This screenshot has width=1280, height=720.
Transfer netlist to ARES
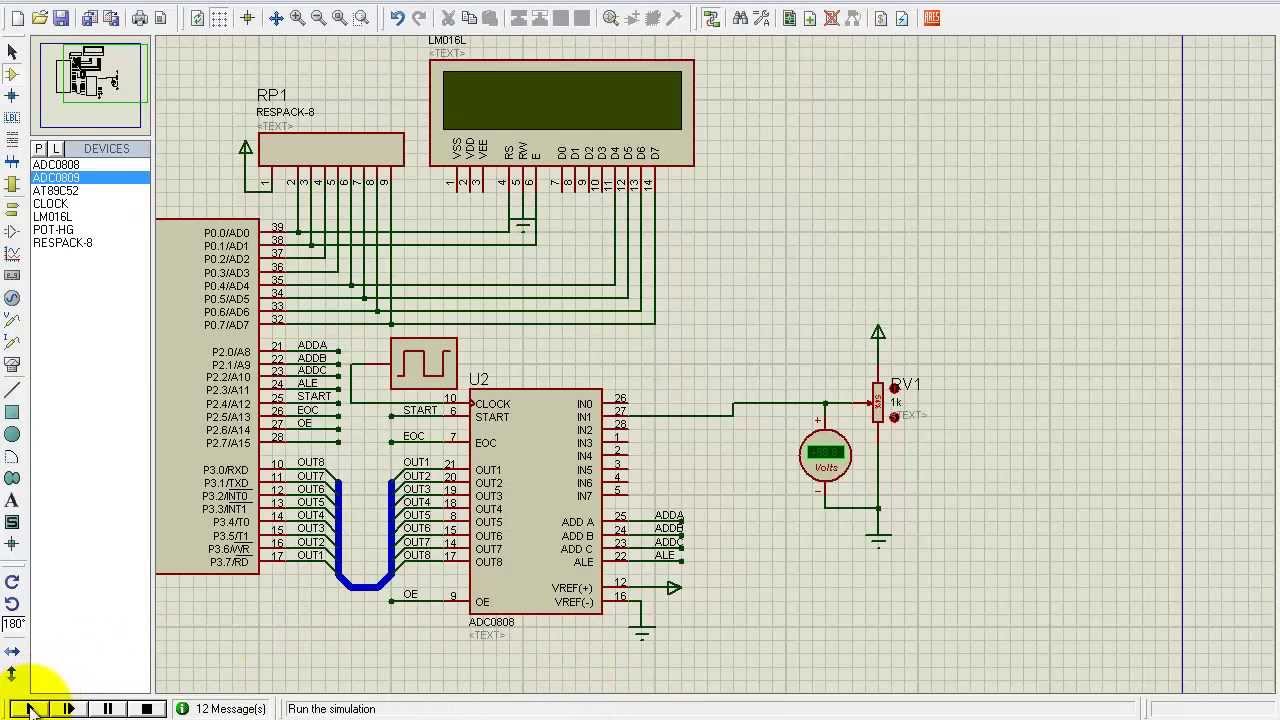point(932,18)
